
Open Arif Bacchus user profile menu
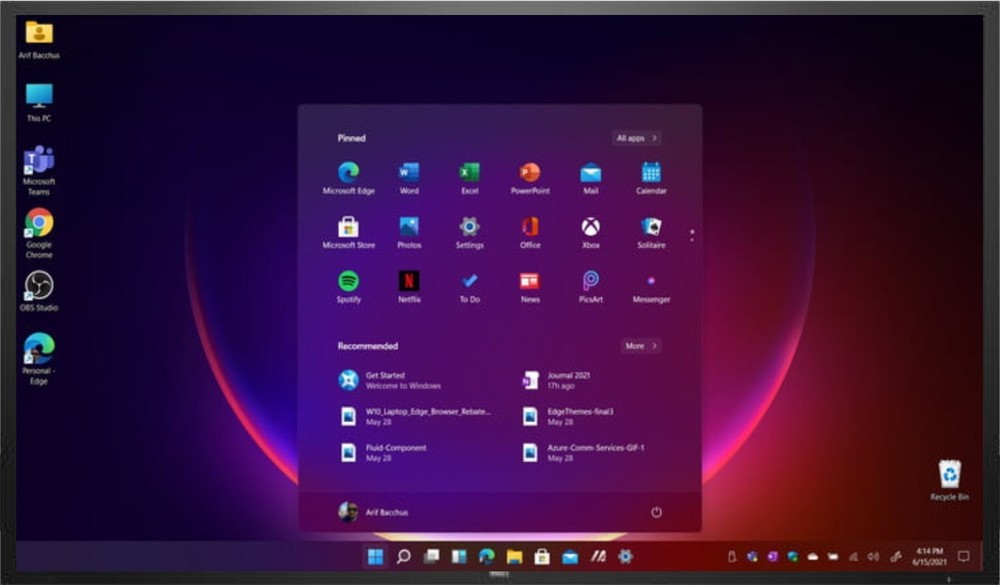[373, 512]
